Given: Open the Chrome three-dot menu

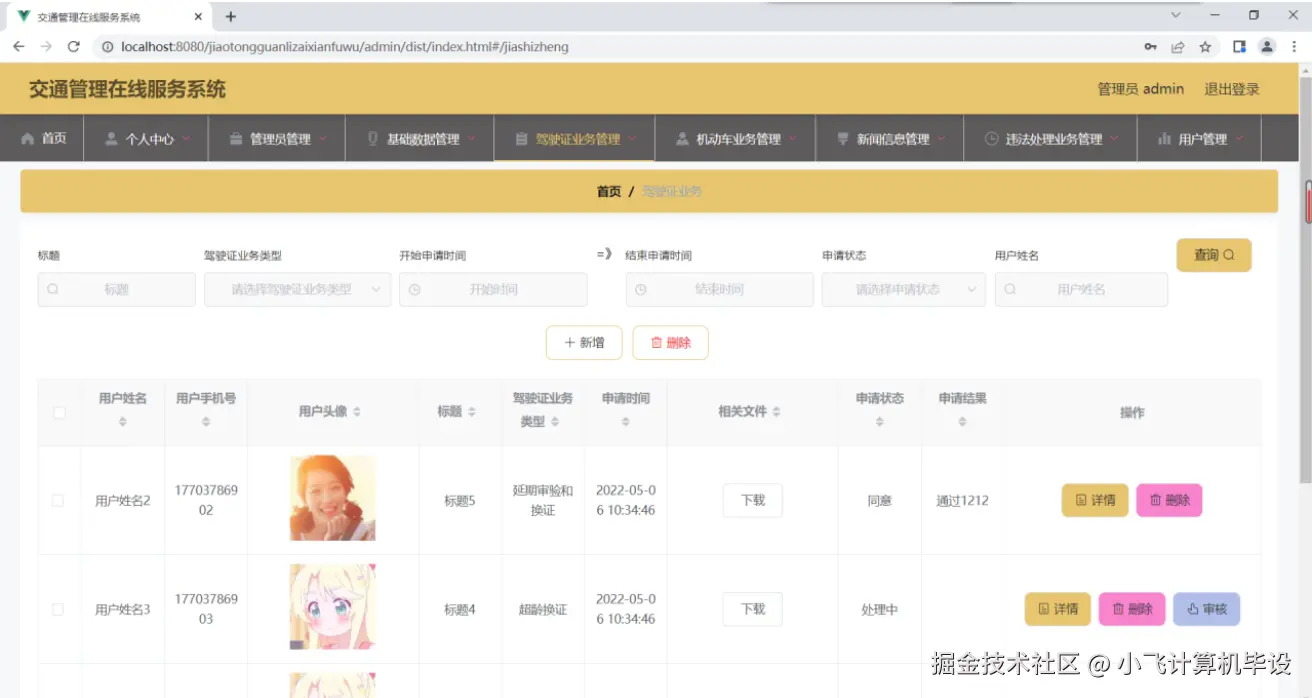Looking at the screenshot, I should [1293, 47].
